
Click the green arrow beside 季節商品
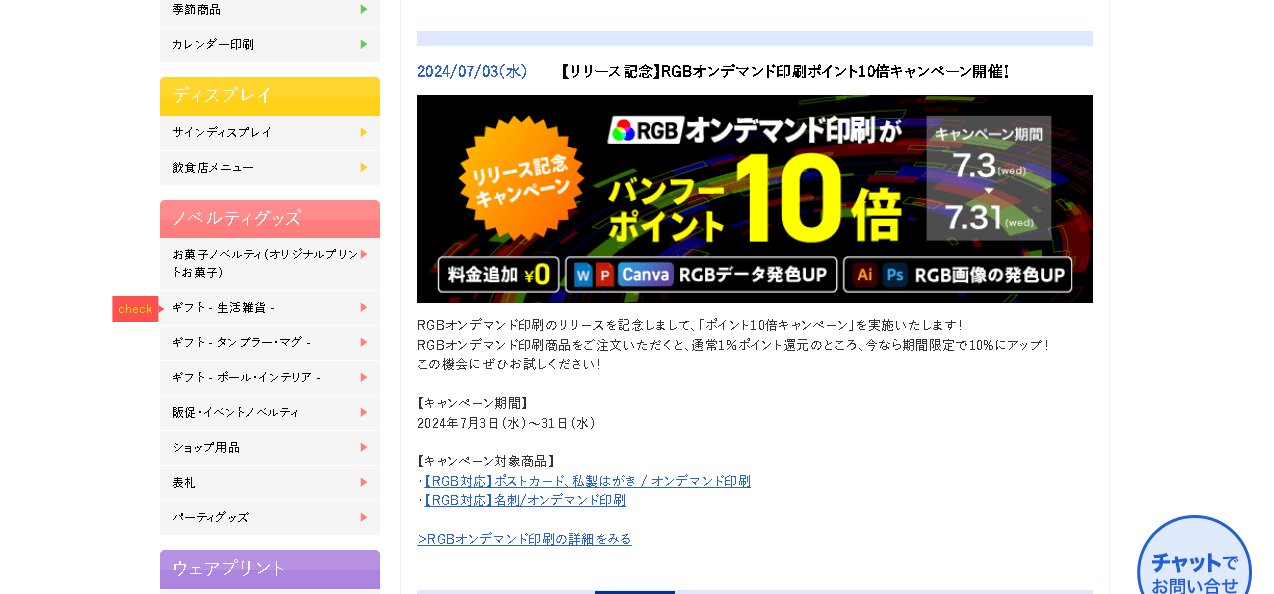click(364, 9)
